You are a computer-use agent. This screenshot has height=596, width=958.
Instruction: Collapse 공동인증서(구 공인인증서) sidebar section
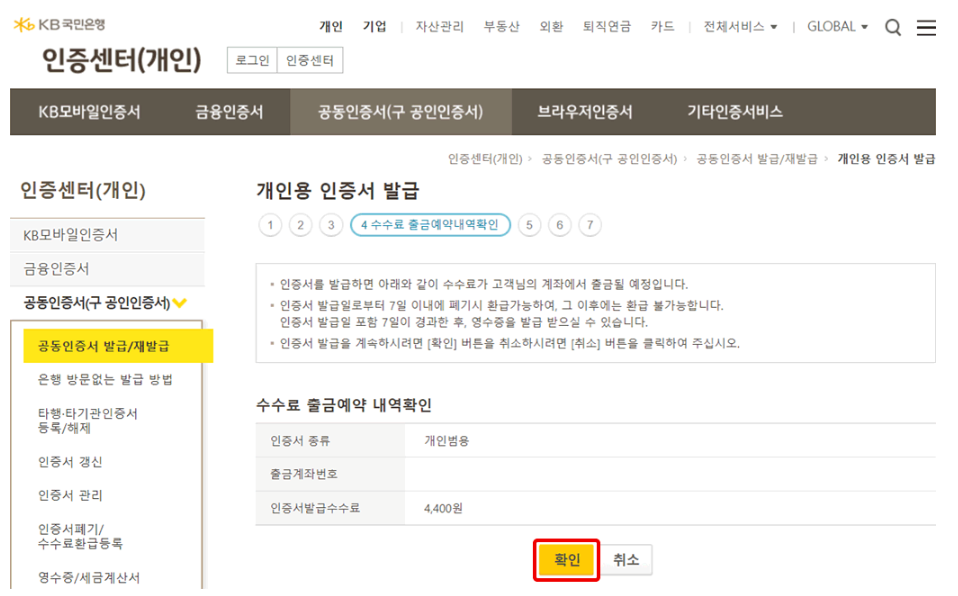(x=105, y=303)
